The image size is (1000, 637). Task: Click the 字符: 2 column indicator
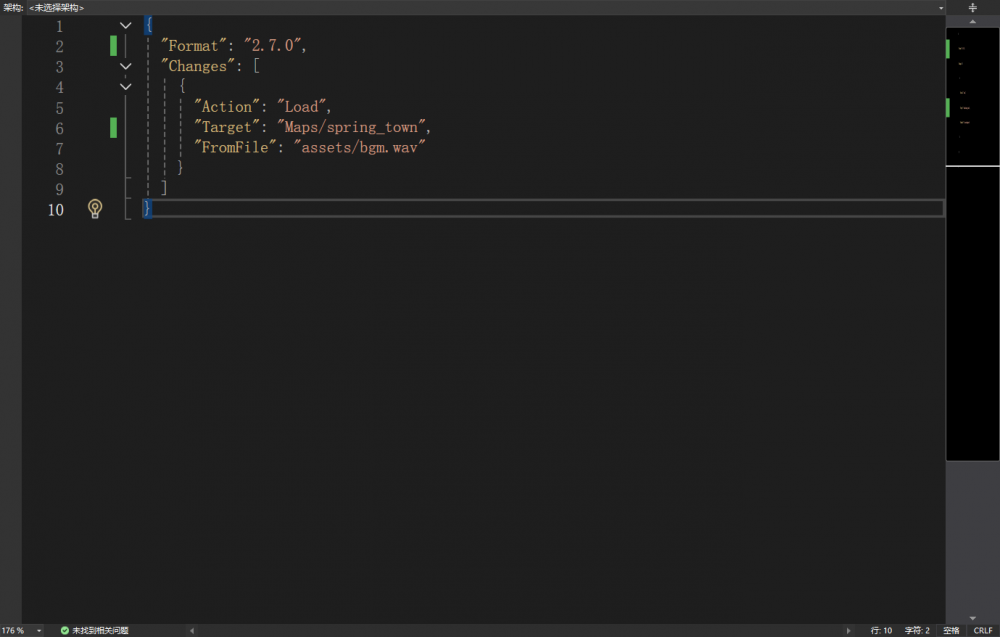point(917,630)
